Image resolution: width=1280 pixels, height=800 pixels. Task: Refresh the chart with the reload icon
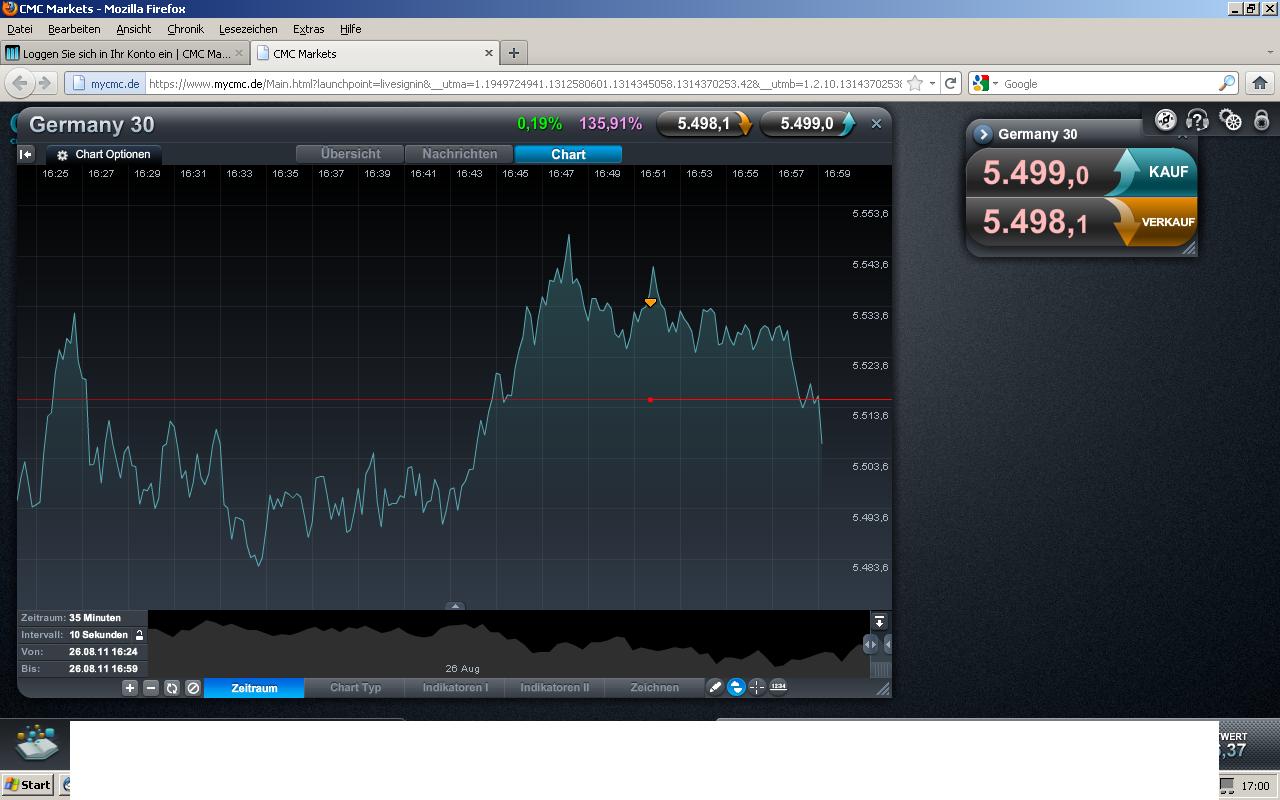point(172,687)
